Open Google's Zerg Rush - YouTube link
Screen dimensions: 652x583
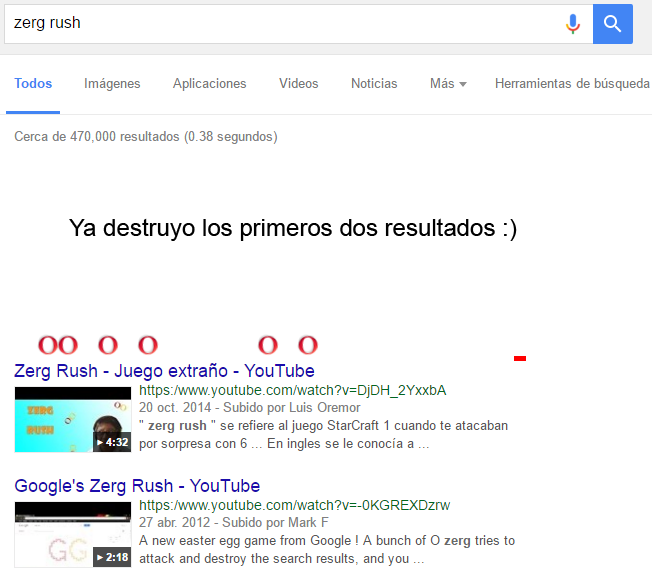[137, 486]
